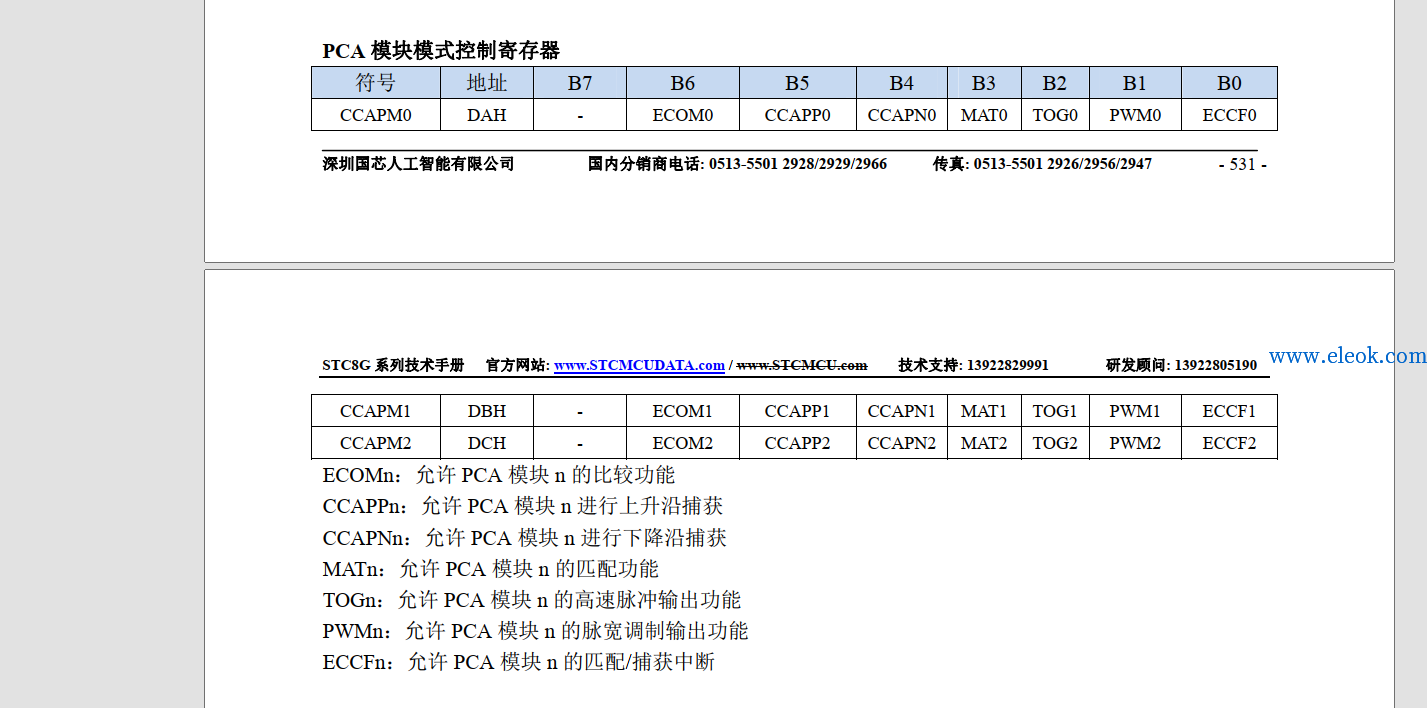Click the CCAPP1 cell

798,411
